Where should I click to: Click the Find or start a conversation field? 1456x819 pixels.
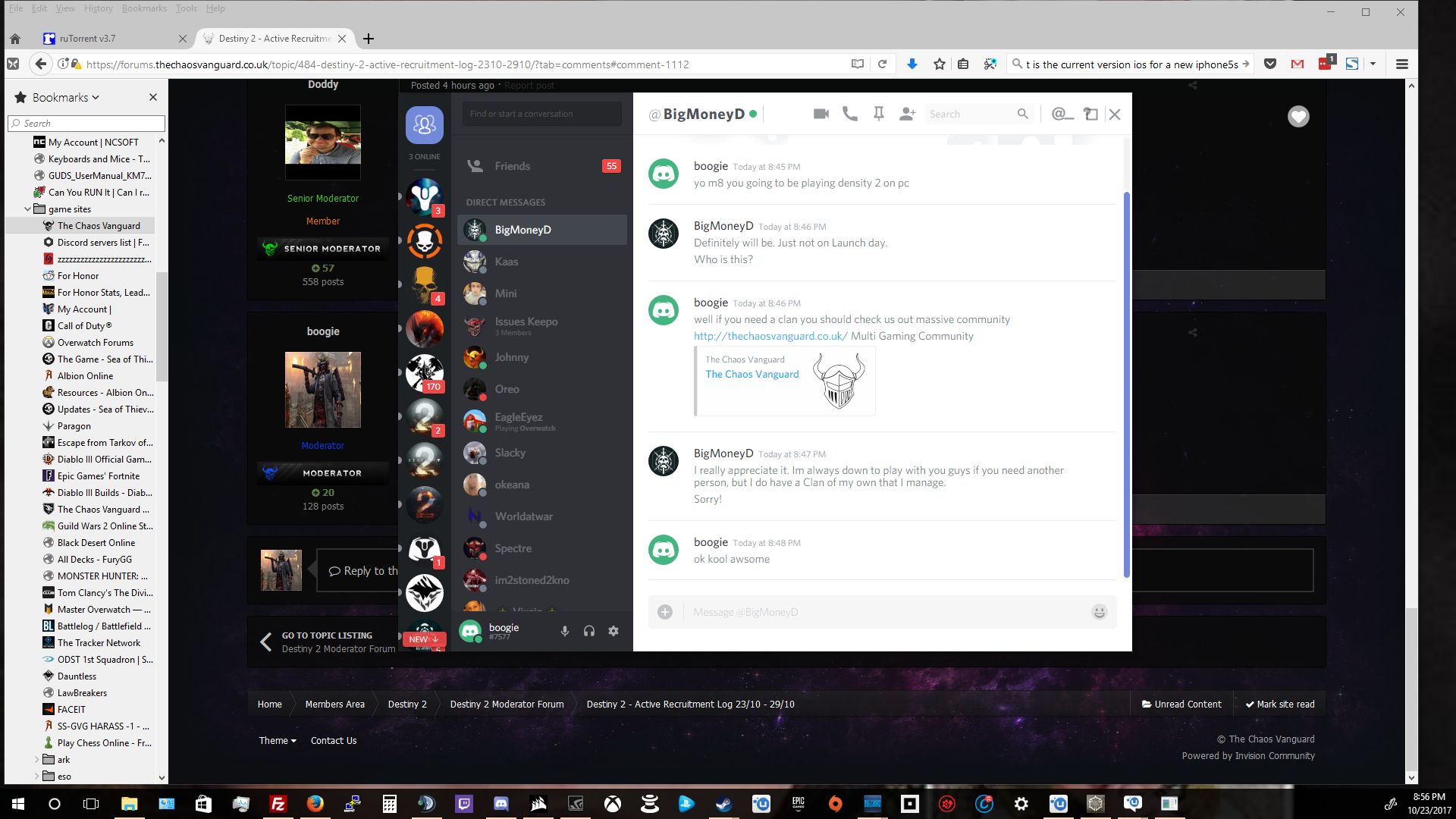541,114
